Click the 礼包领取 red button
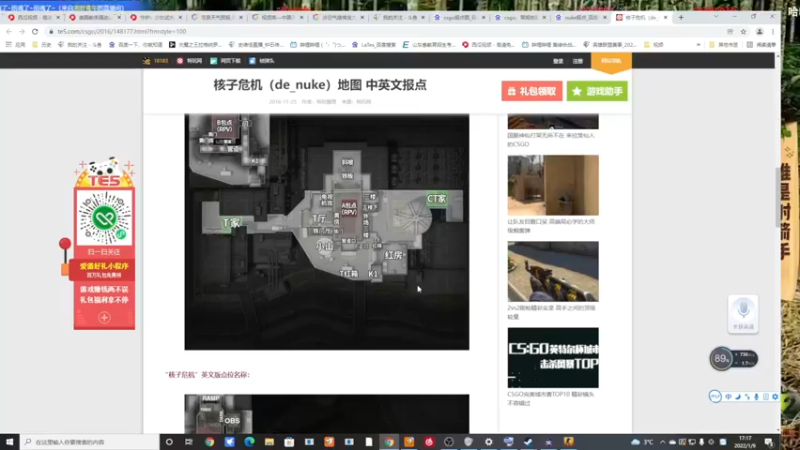 click(x=532, y=91)
